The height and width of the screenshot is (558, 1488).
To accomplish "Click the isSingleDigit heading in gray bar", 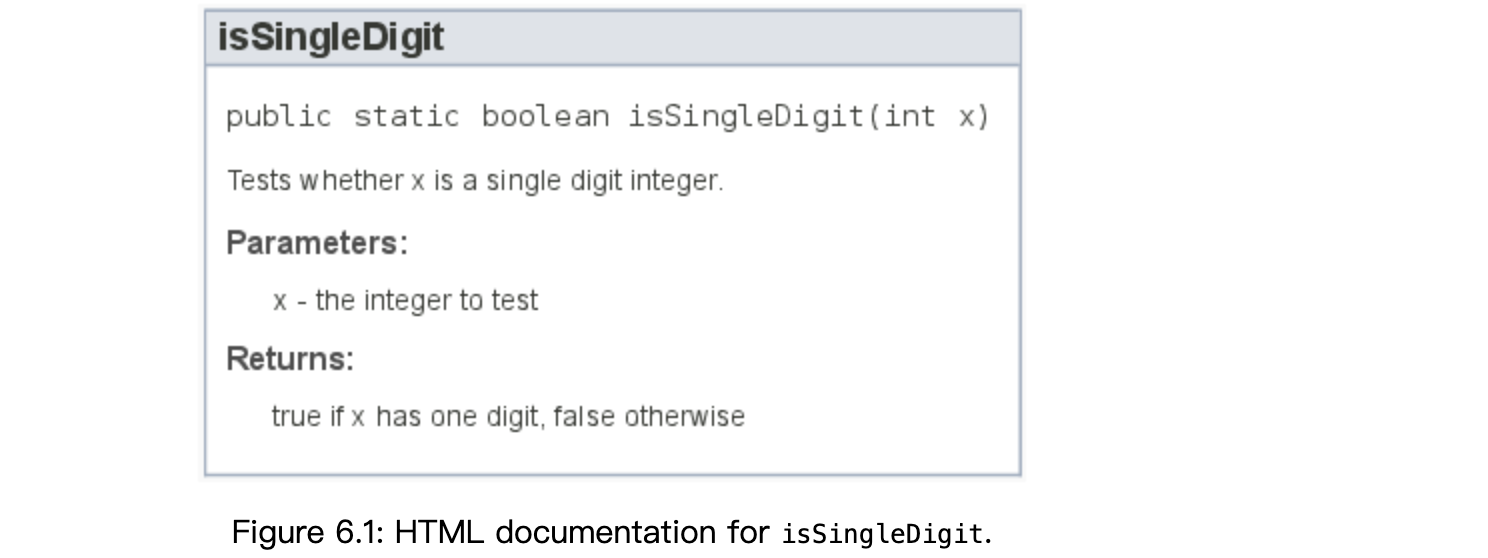I will 331,38.
